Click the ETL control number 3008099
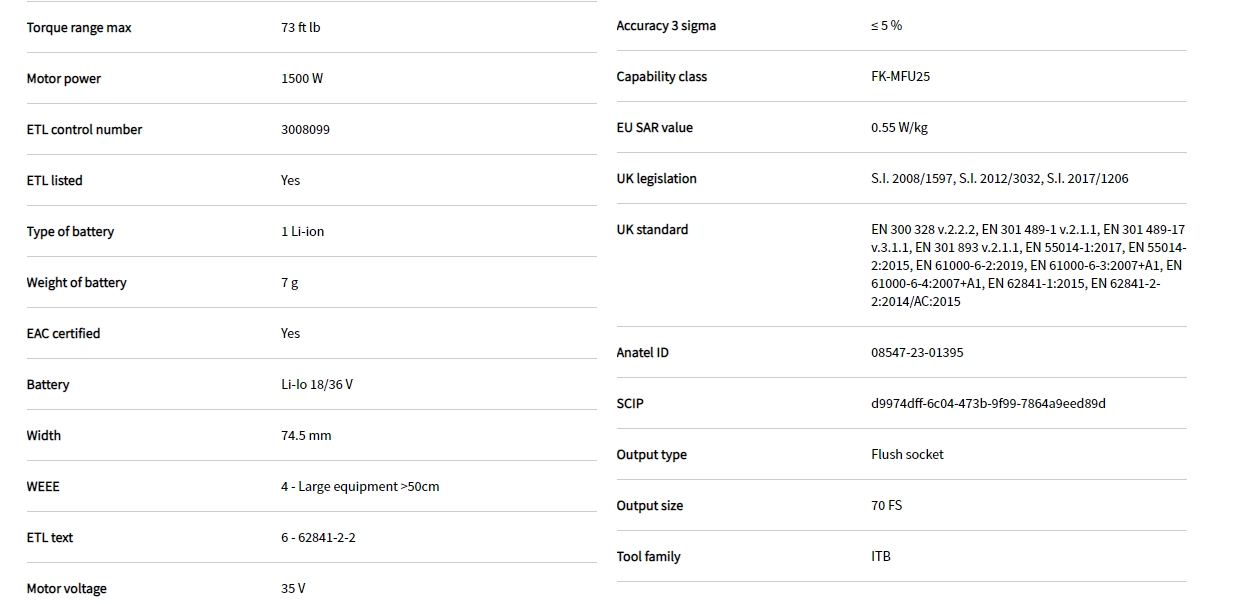 coord(305,130)
